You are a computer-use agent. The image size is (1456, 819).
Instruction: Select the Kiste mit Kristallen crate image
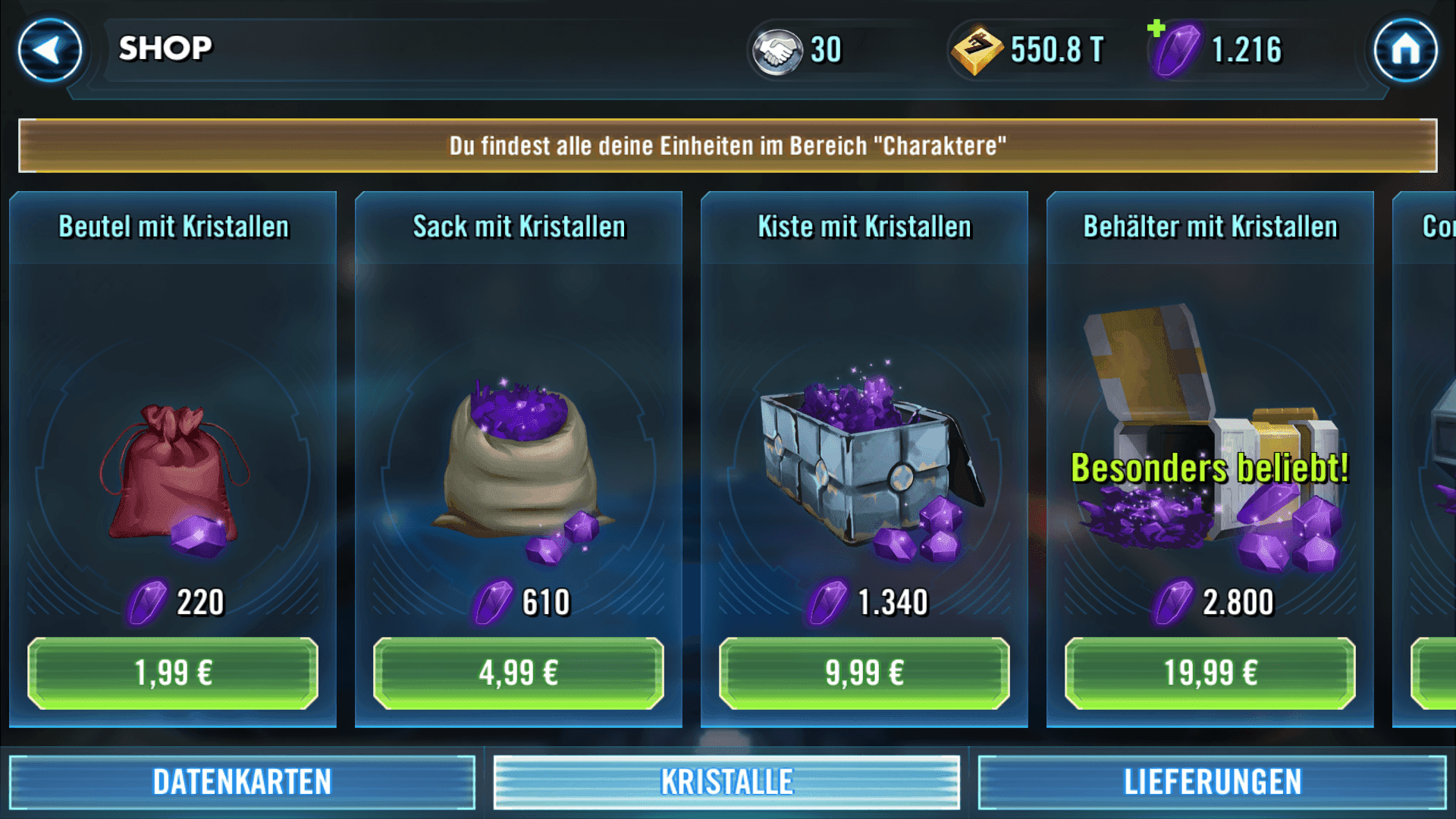click(x=871, y=464)
